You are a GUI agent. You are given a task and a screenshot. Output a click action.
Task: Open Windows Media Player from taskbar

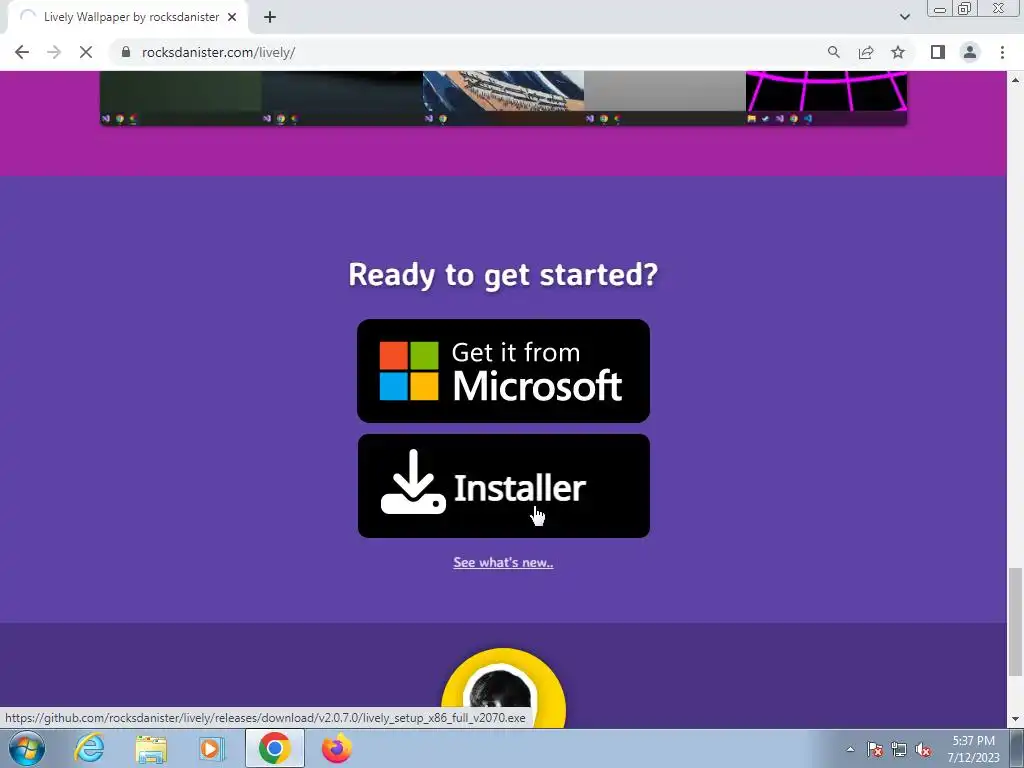(211, 748)
